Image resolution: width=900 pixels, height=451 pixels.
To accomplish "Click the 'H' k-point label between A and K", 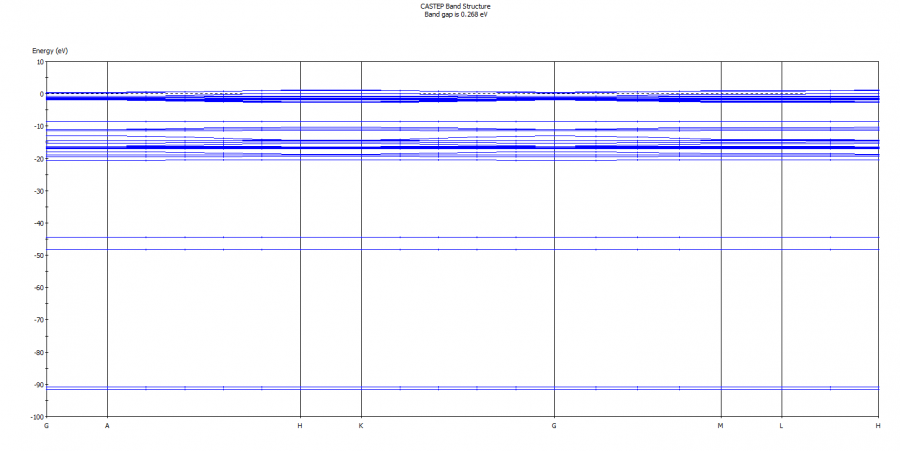I will pyautogui.click(x=300, y=426).
